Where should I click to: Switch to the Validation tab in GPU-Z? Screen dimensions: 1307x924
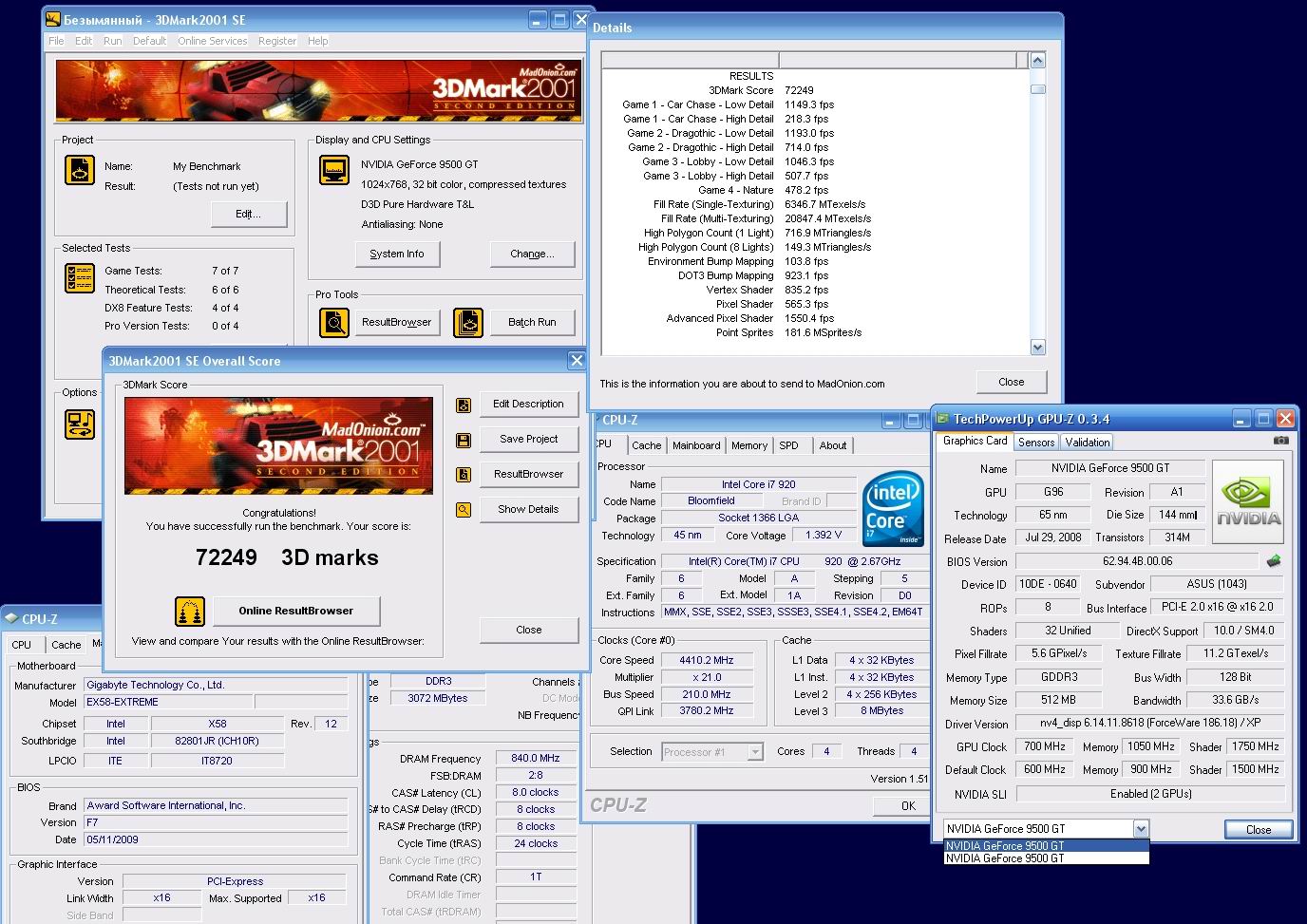pyautogui.click(x=1087, y=443)
